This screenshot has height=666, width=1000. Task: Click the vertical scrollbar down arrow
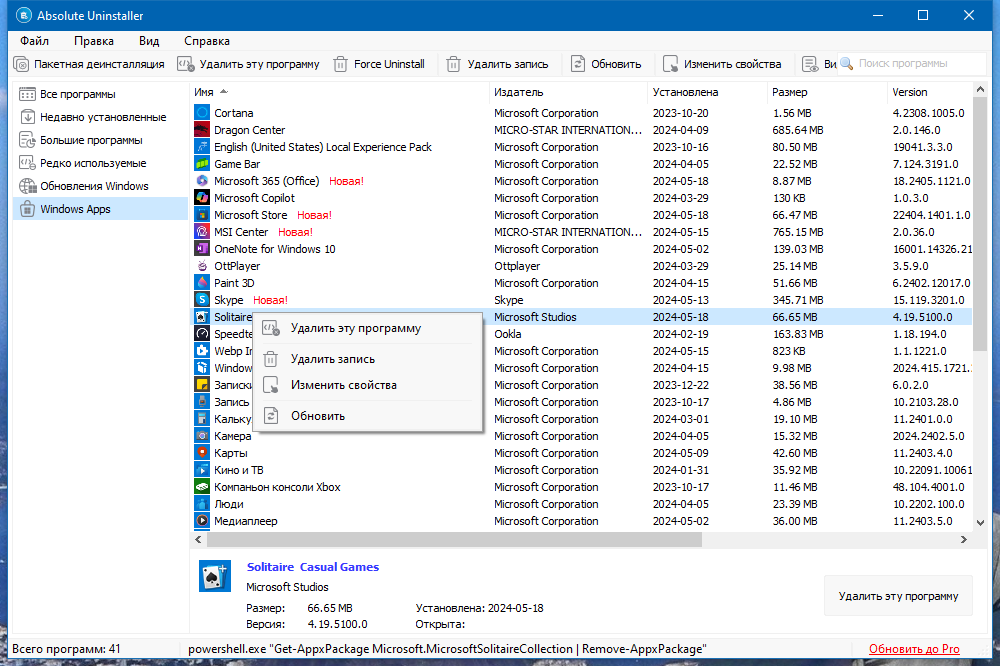[980, 522]
